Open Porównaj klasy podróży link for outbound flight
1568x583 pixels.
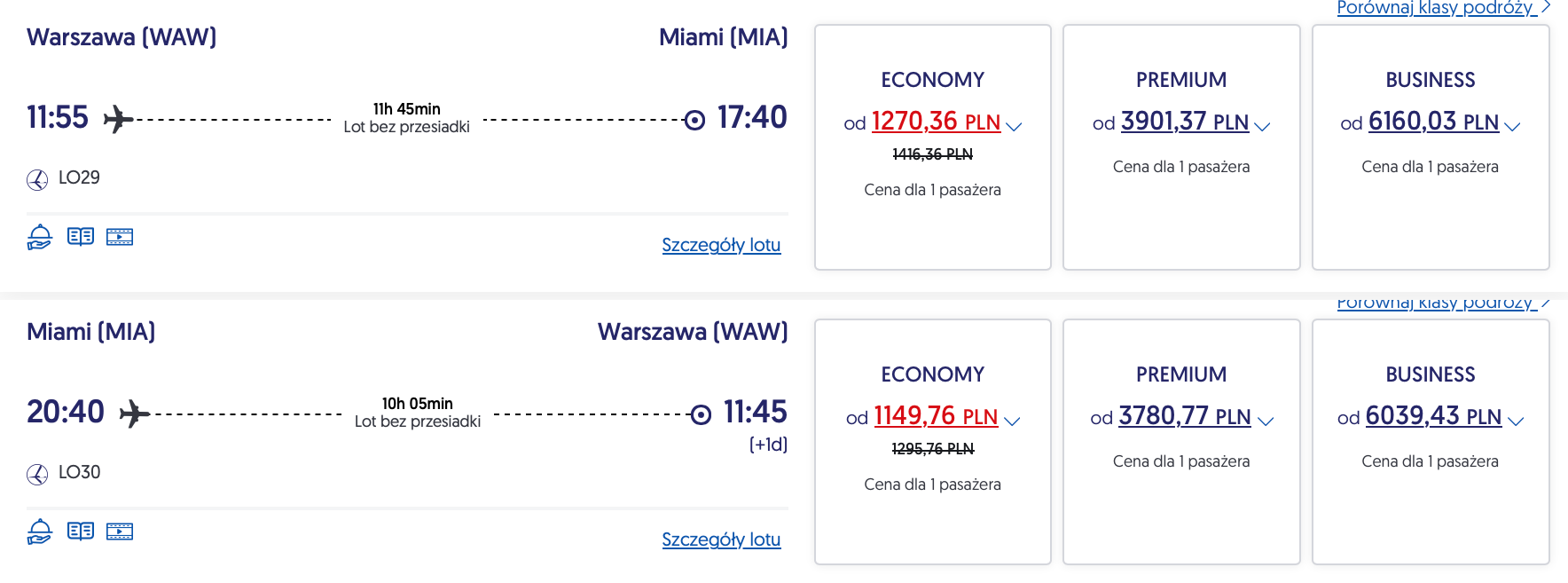pyautogui.click(x=1437, y=8)
